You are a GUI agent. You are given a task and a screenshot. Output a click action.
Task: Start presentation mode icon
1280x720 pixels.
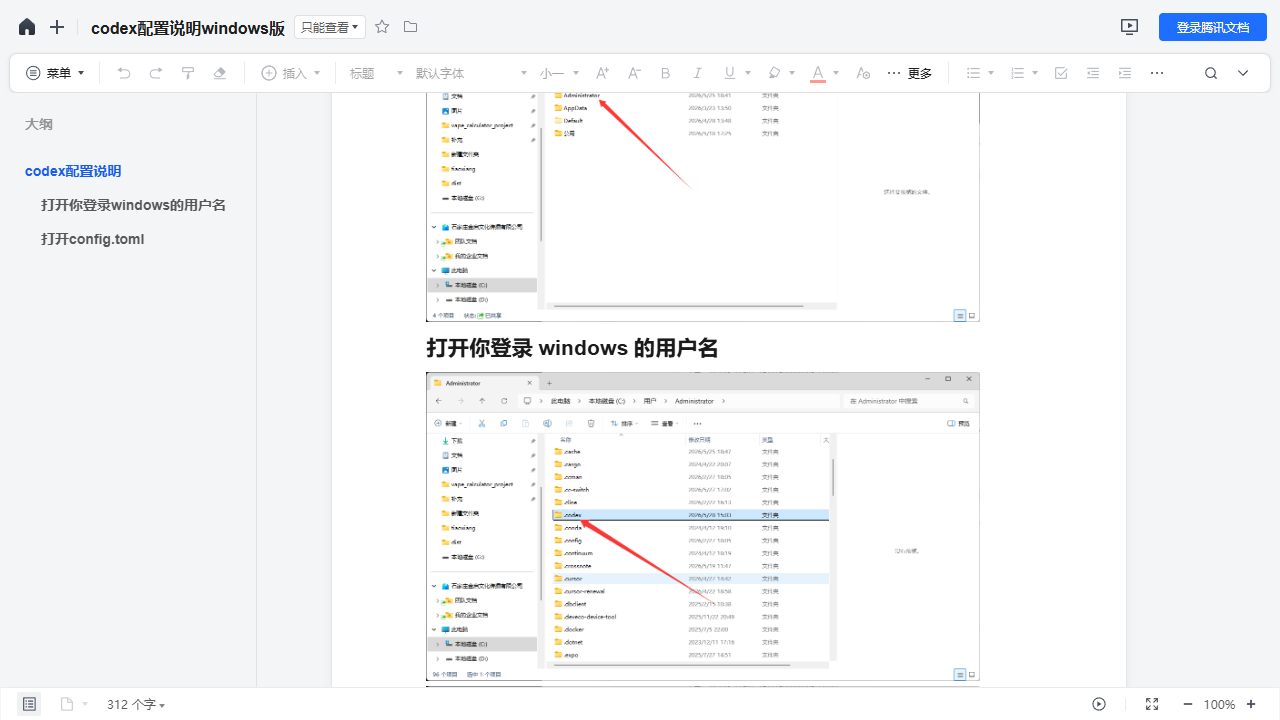(x=1130, y=27)
